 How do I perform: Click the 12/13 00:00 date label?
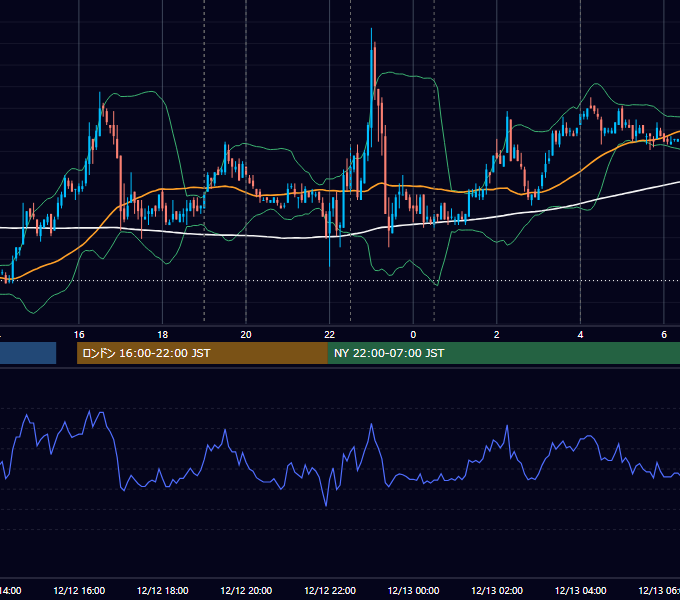click(x=413, y=590)
